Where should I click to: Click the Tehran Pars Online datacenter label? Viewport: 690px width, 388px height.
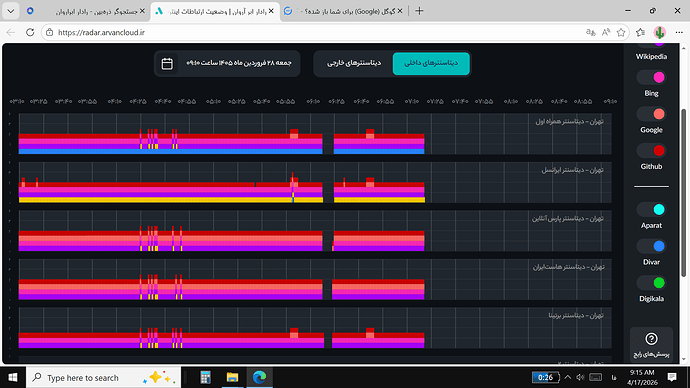pos(568,218)
